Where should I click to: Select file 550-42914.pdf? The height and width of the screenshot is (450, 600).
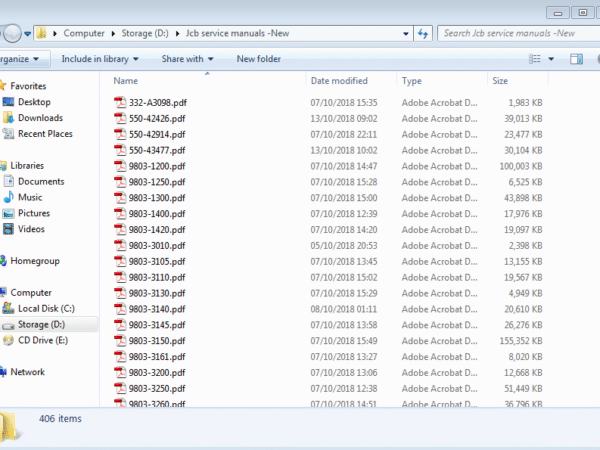tap(157, 135)
